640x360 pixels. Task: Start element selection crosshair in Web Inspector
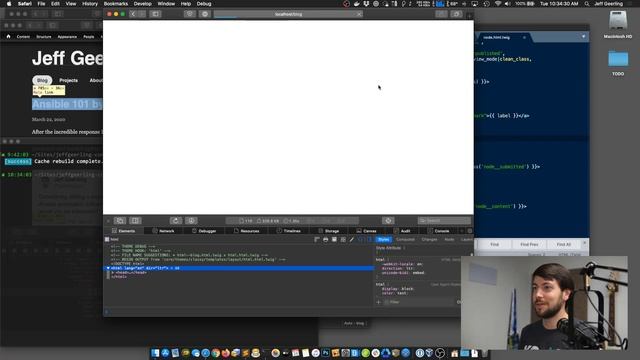pos(388,221)
